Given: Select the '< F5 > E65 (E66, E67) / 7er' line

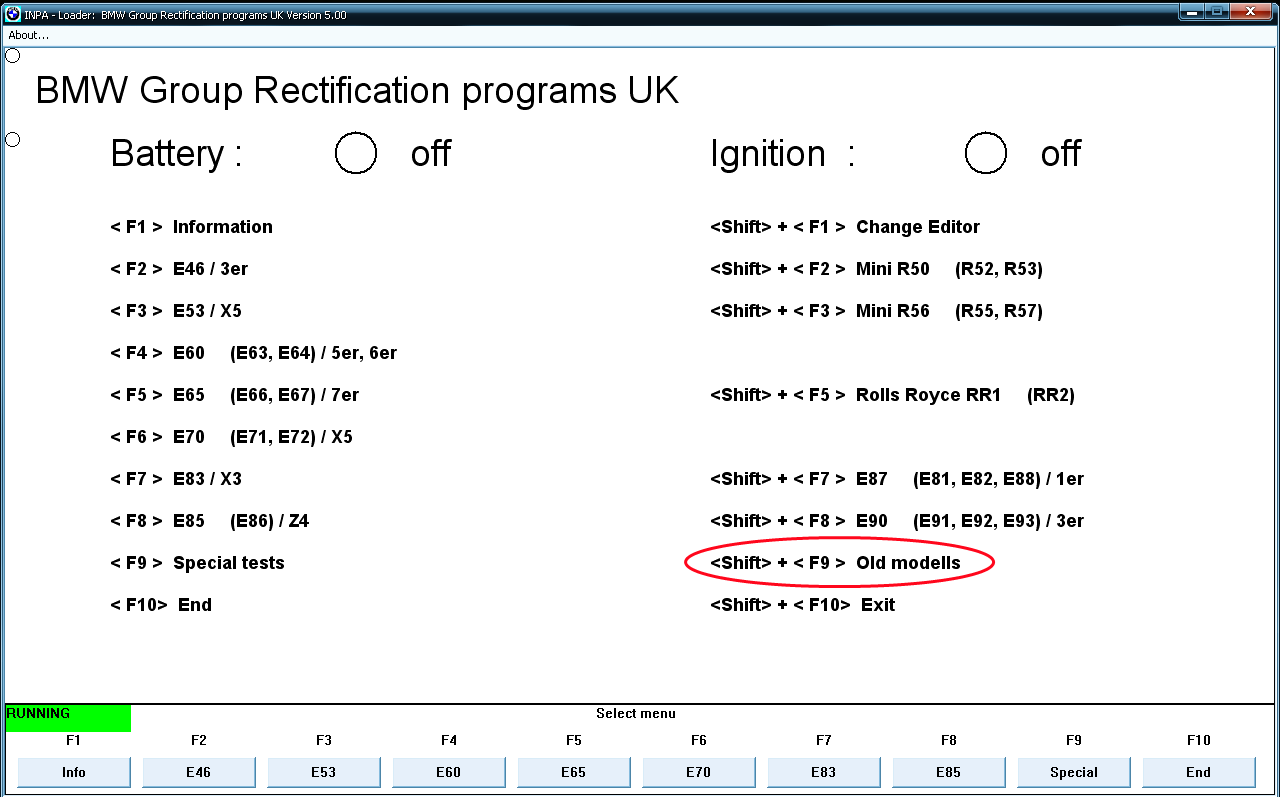Looking at the screenshot, I should pos(235,395).
